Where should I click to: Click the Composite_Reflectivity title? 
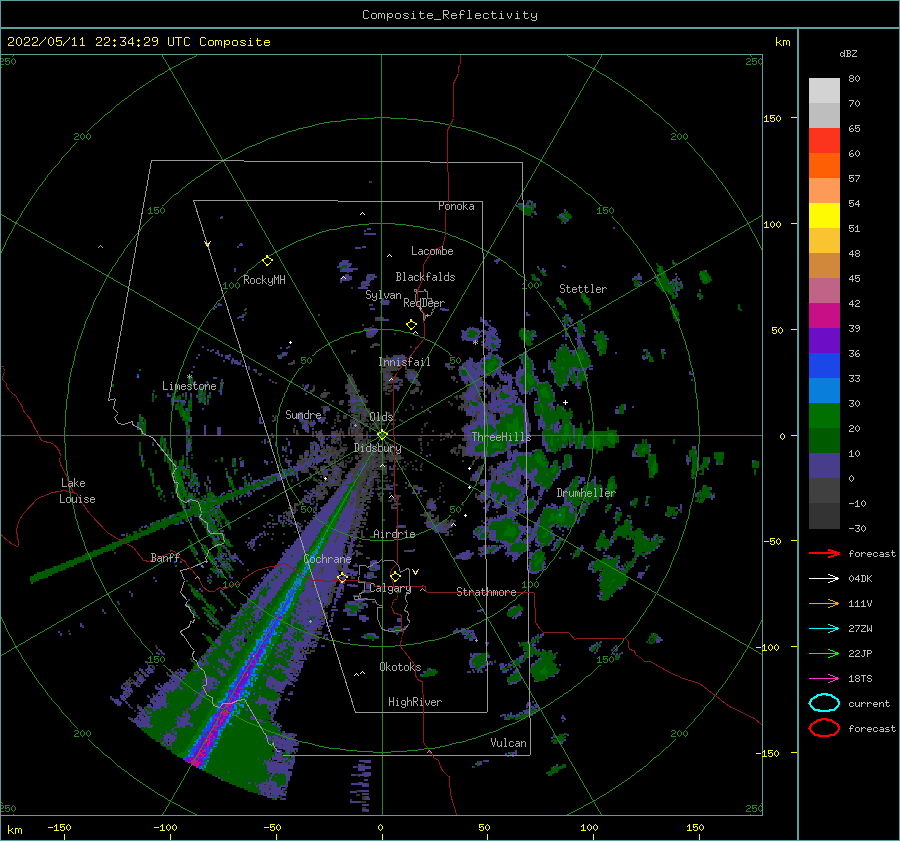(x=450, y=15)
